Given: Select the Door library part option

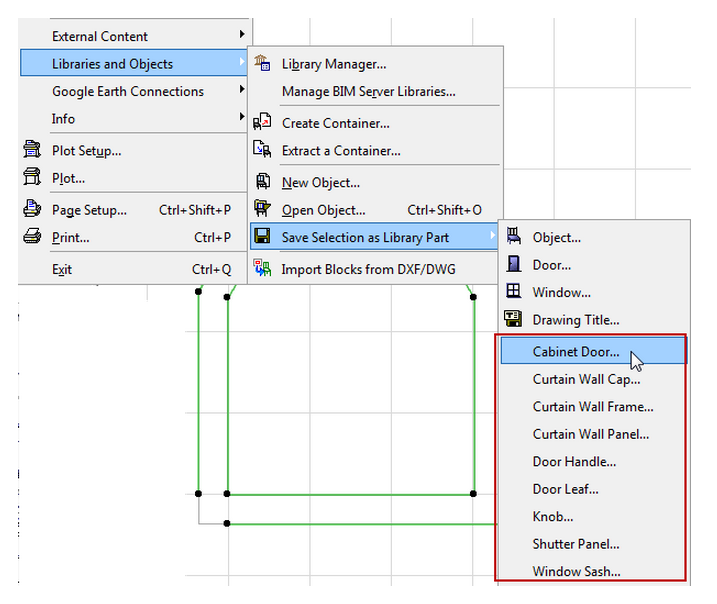Looking at the screenshot, I should tap(551, 265).
